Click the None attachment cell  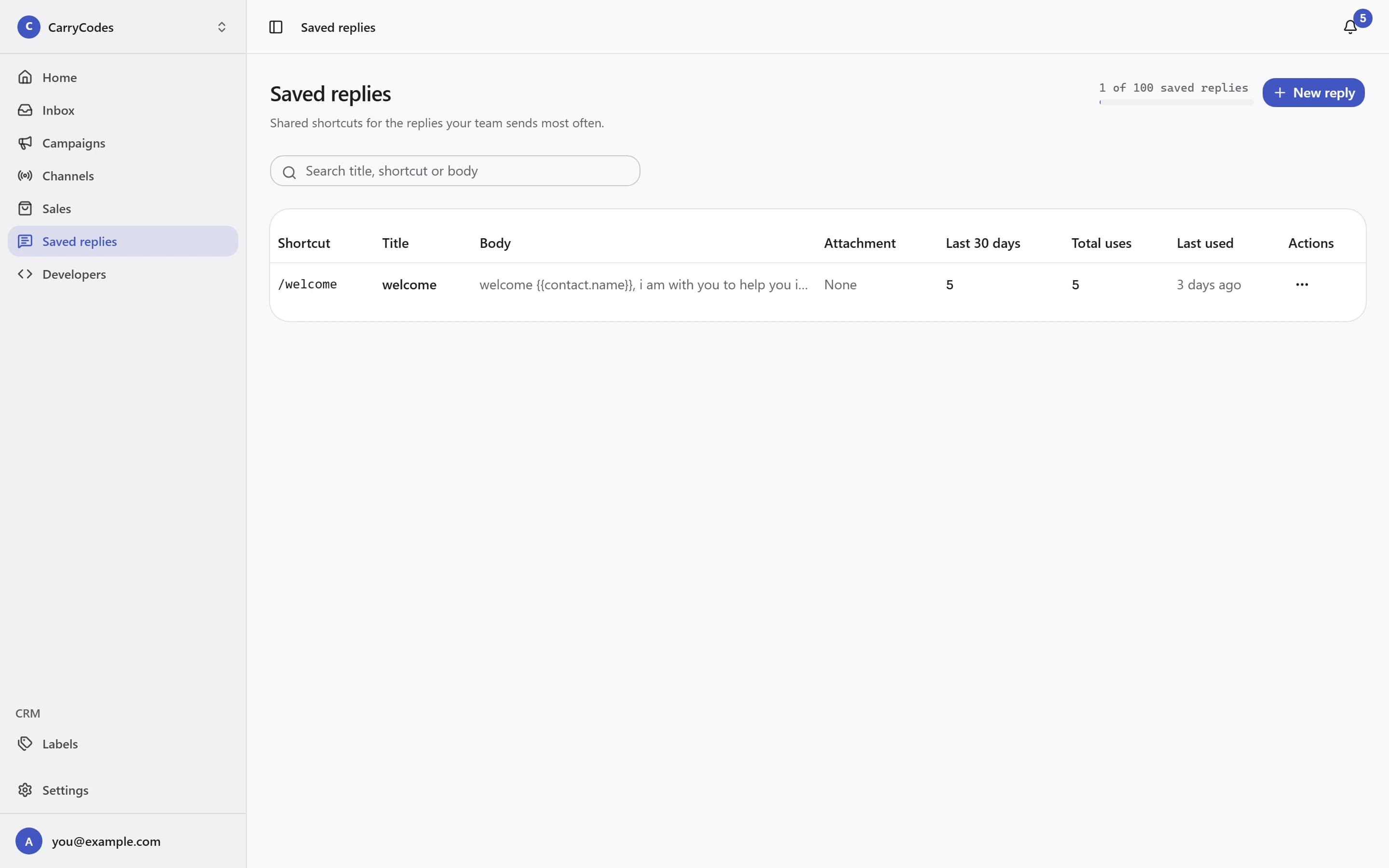click(x=840, y=284)
